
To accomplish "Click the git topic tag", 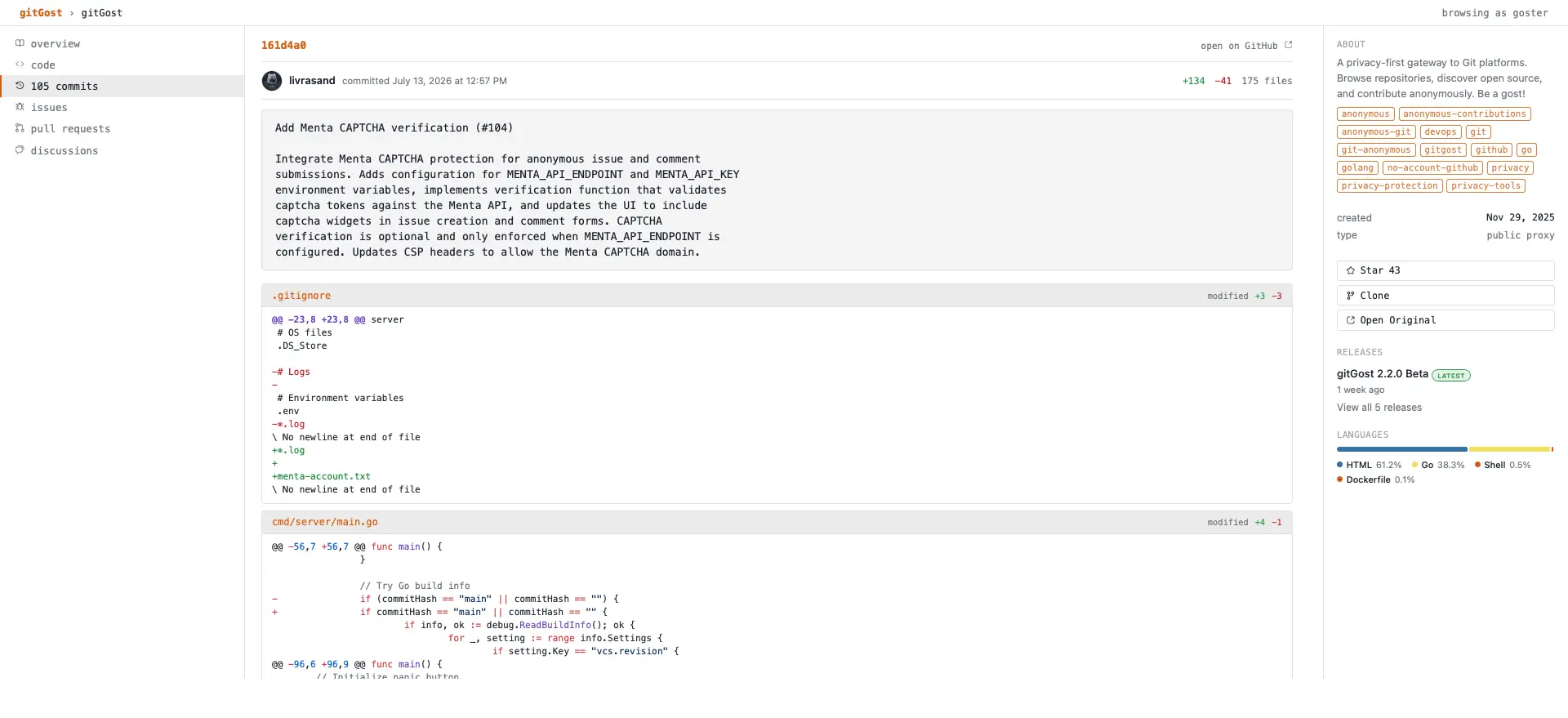I will (x=1478, y=132).
